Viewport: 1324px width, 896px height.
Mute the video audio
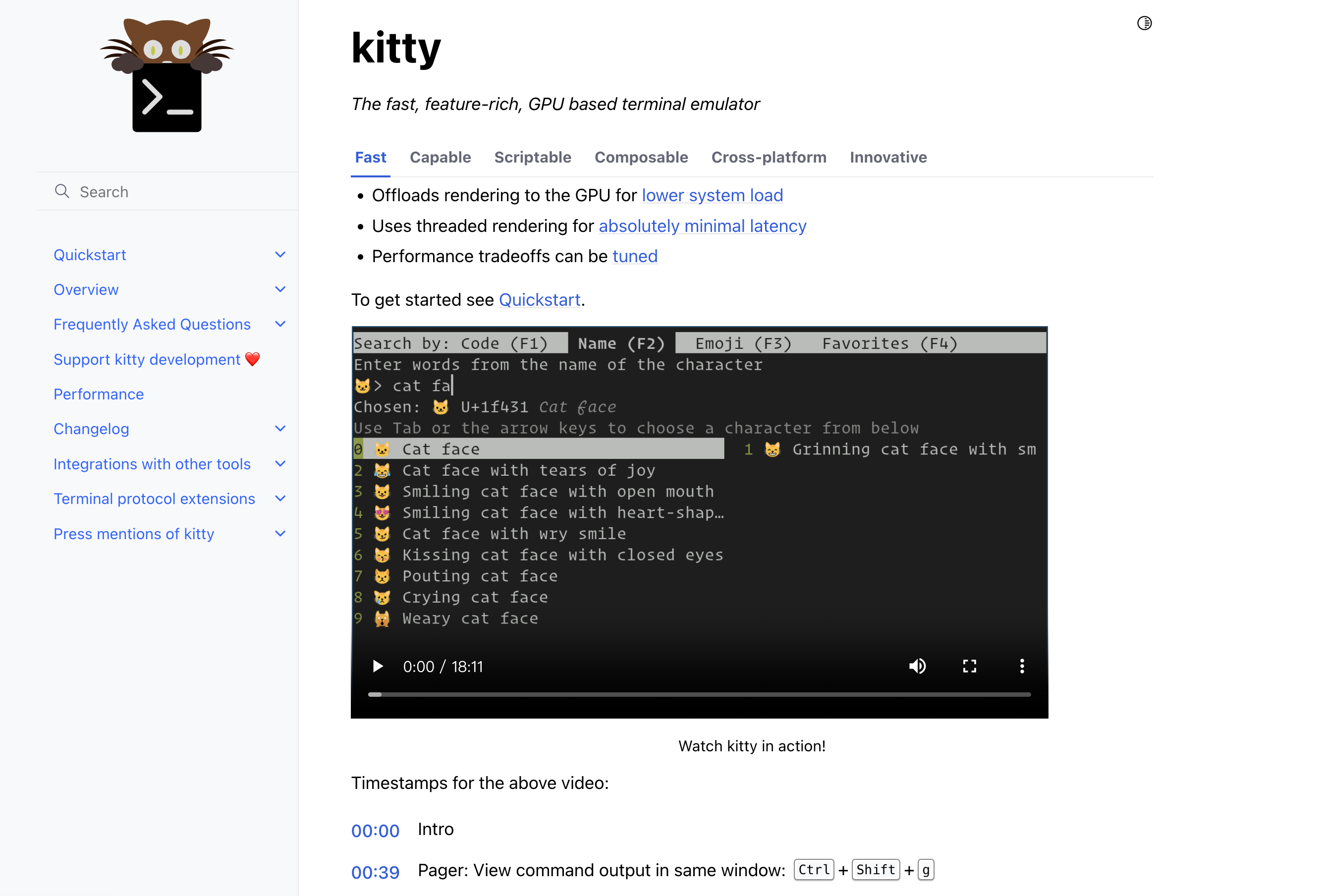click(918, 666)
